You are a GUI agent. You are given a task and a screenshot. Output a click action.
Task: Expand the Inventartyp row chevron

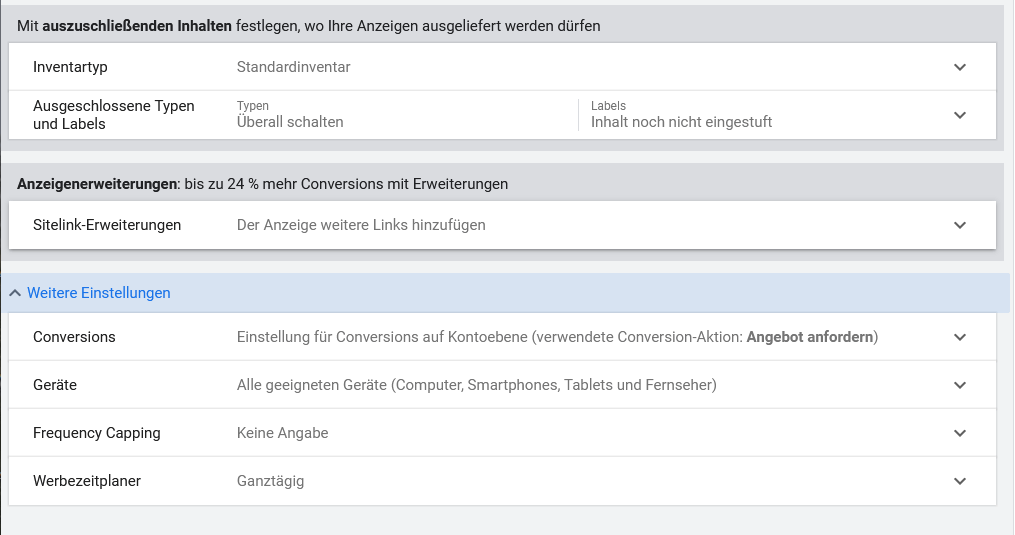tap(960, 67)
